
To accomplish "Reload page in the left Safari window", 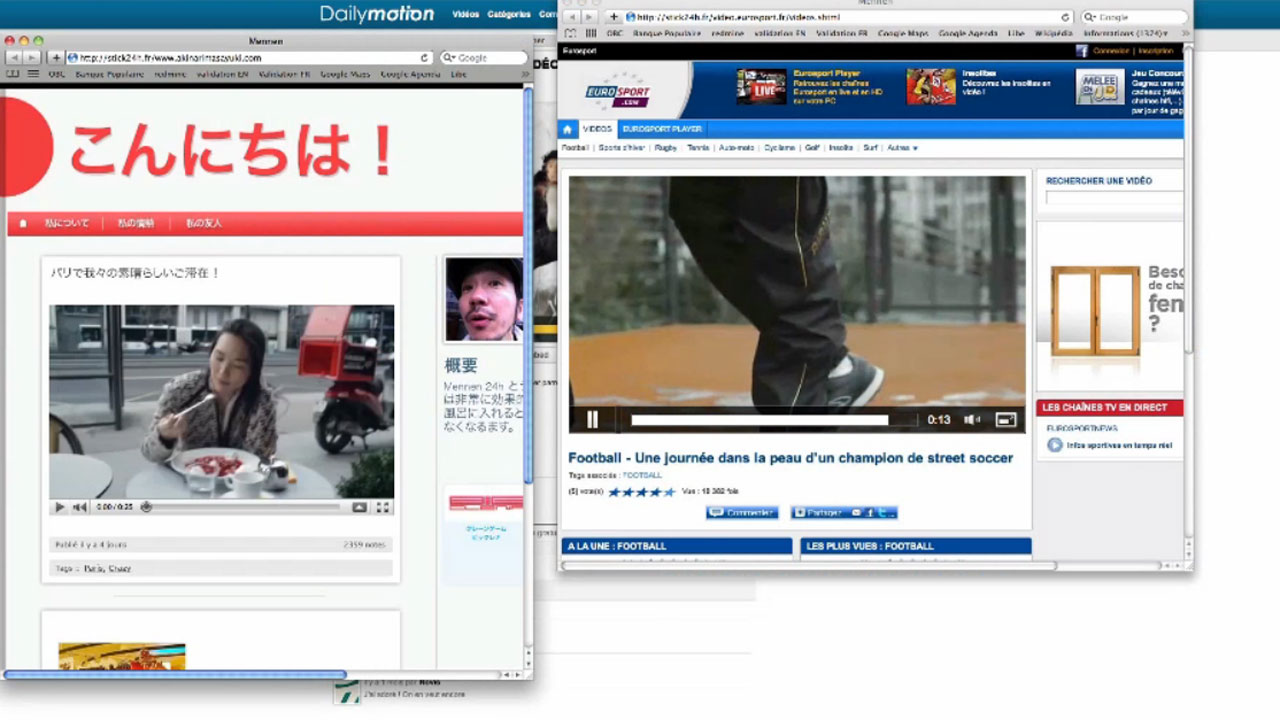I will pos(424,58).
